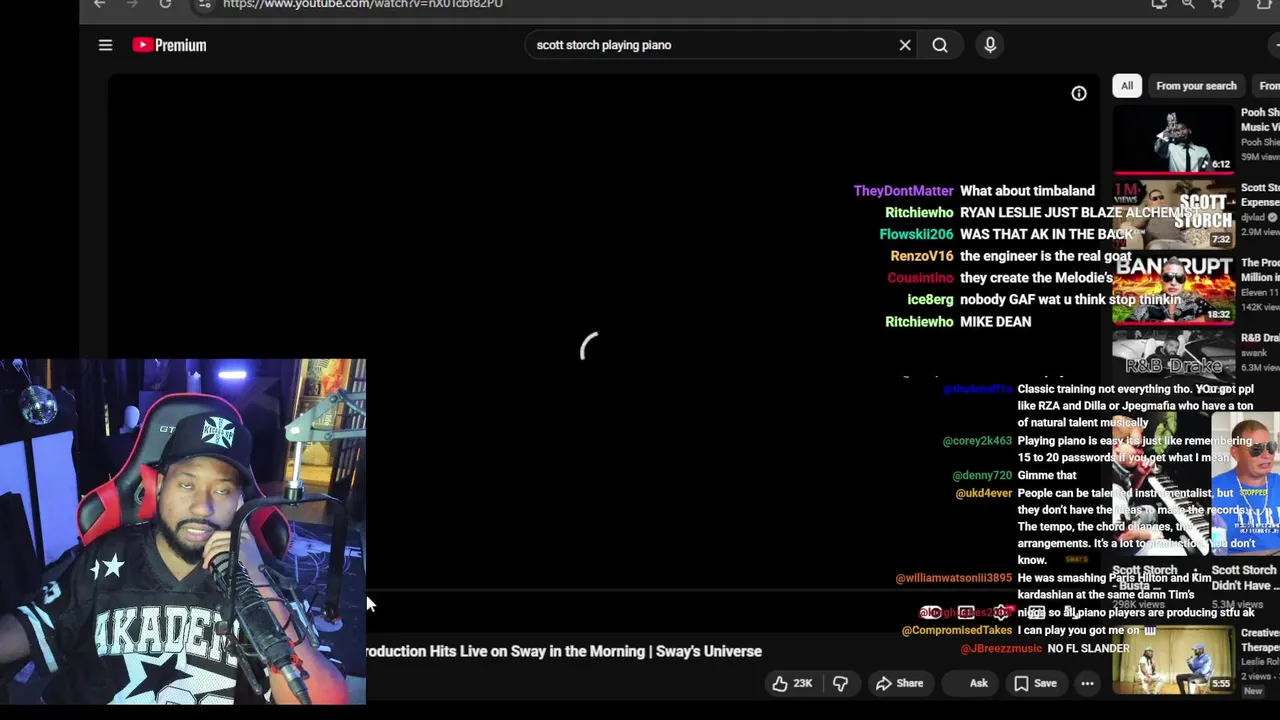Click comment author @JBreezzmusic
The height and width of the screenshot is (720, 1280).
[x=1001, y=649]
